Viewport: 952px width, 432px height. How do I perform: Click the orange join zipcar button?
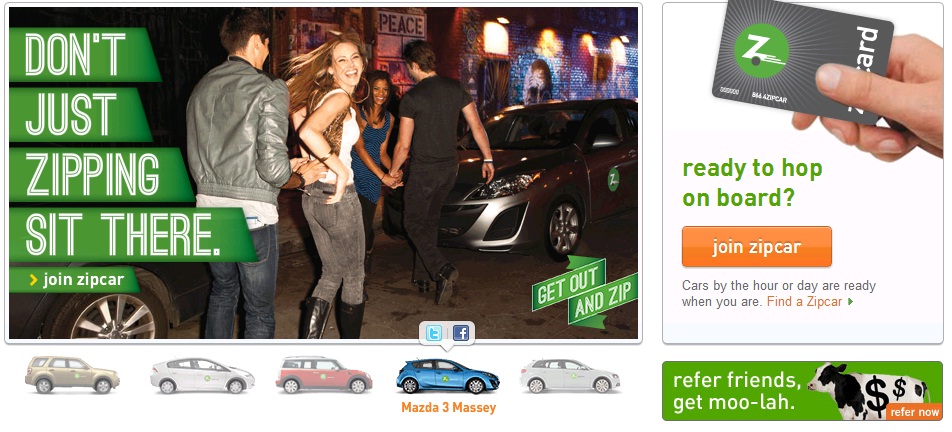point(756,247)
